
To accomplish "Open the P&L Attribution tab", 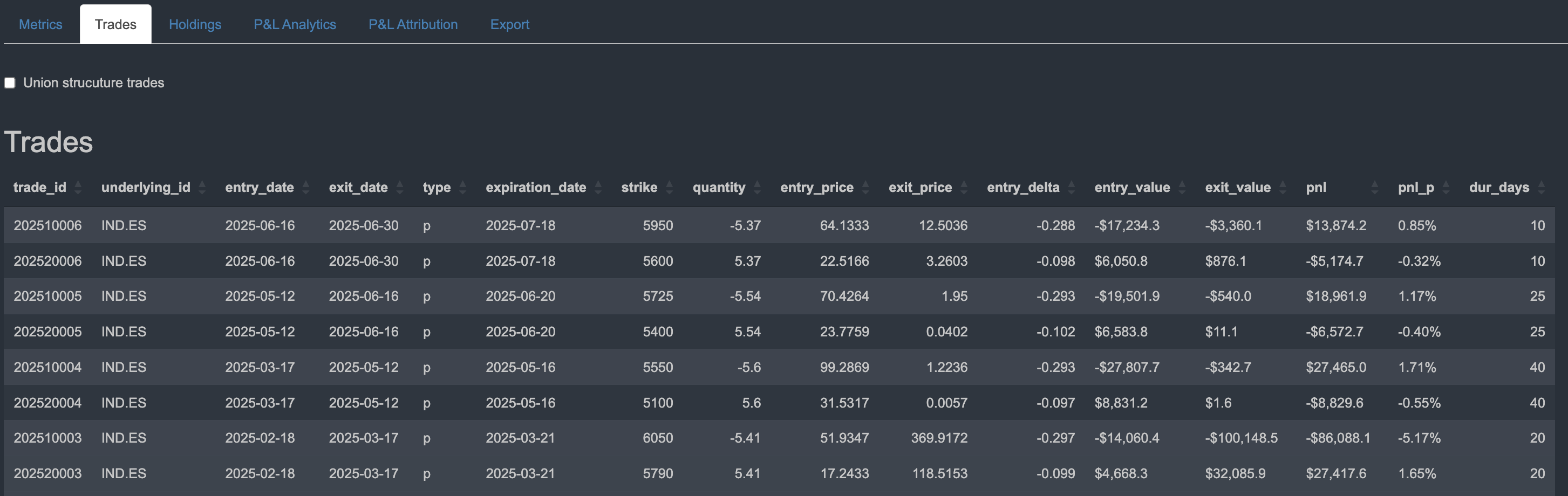I will click(413, 24).
